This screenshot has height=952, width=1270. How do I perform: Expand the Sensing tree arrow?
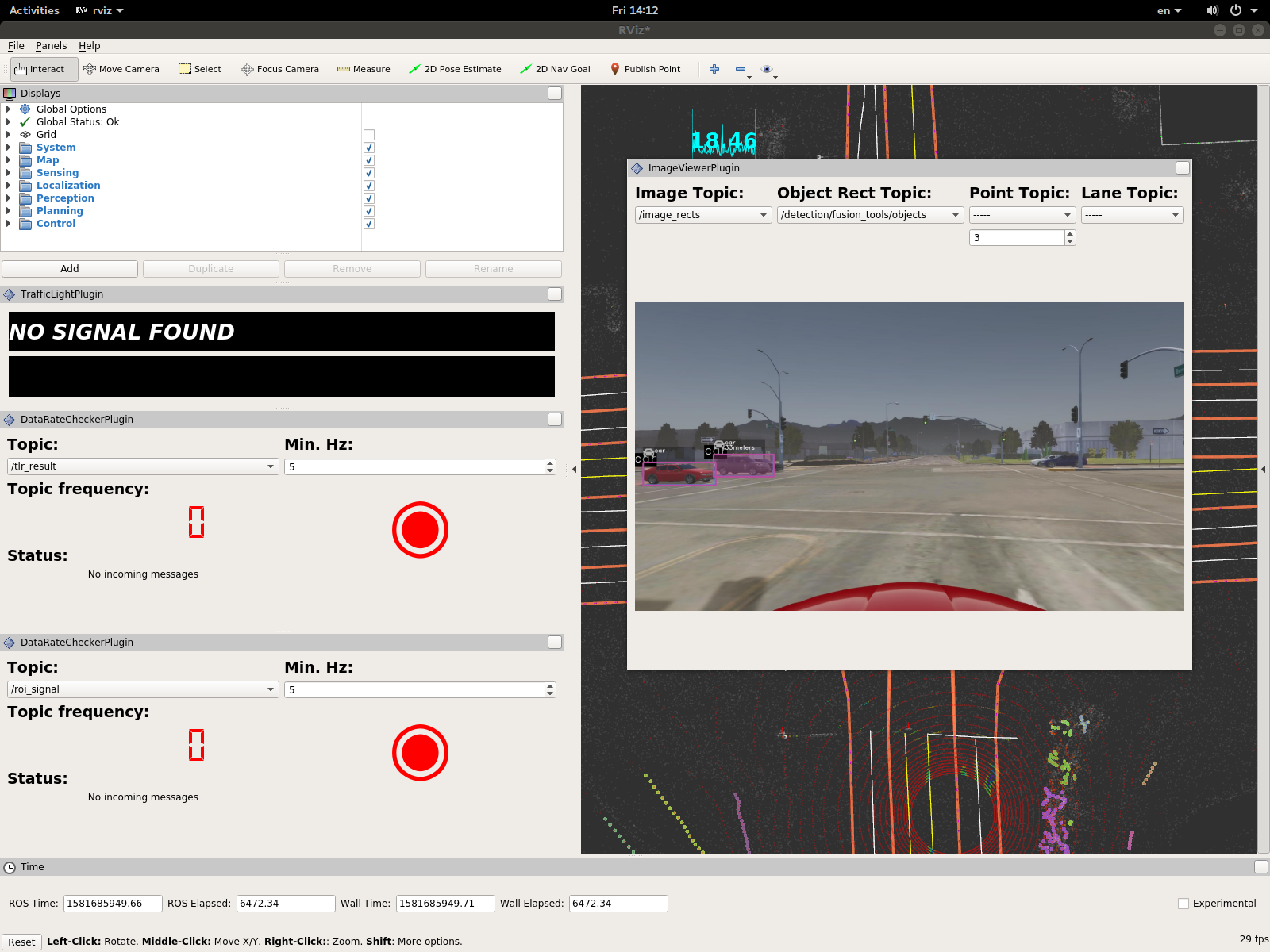click(9, 173)
